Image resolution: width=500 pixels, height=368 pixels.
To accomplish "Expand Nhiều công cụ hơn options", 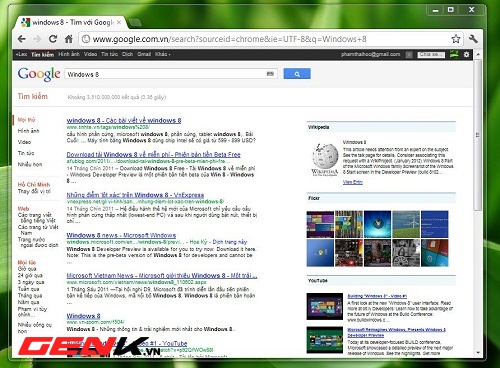I will click(x=35, y=328).
